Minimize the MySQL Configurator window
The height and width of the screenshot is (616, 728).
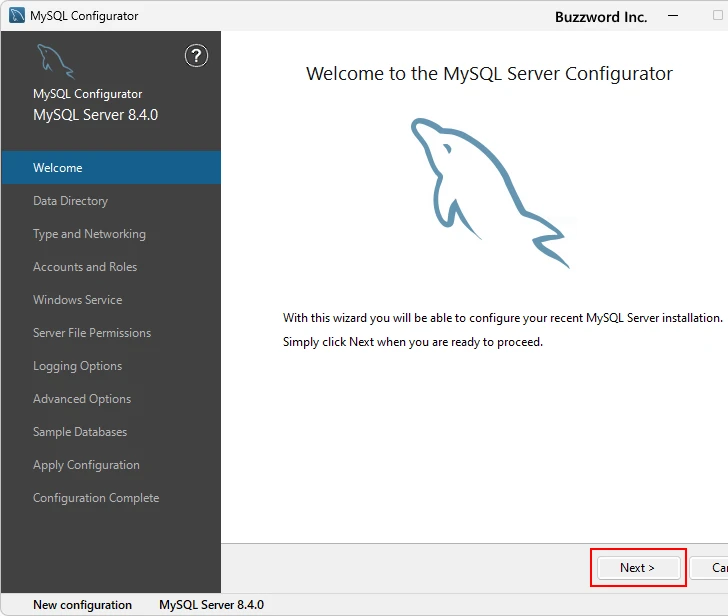[x=673, y=16]
